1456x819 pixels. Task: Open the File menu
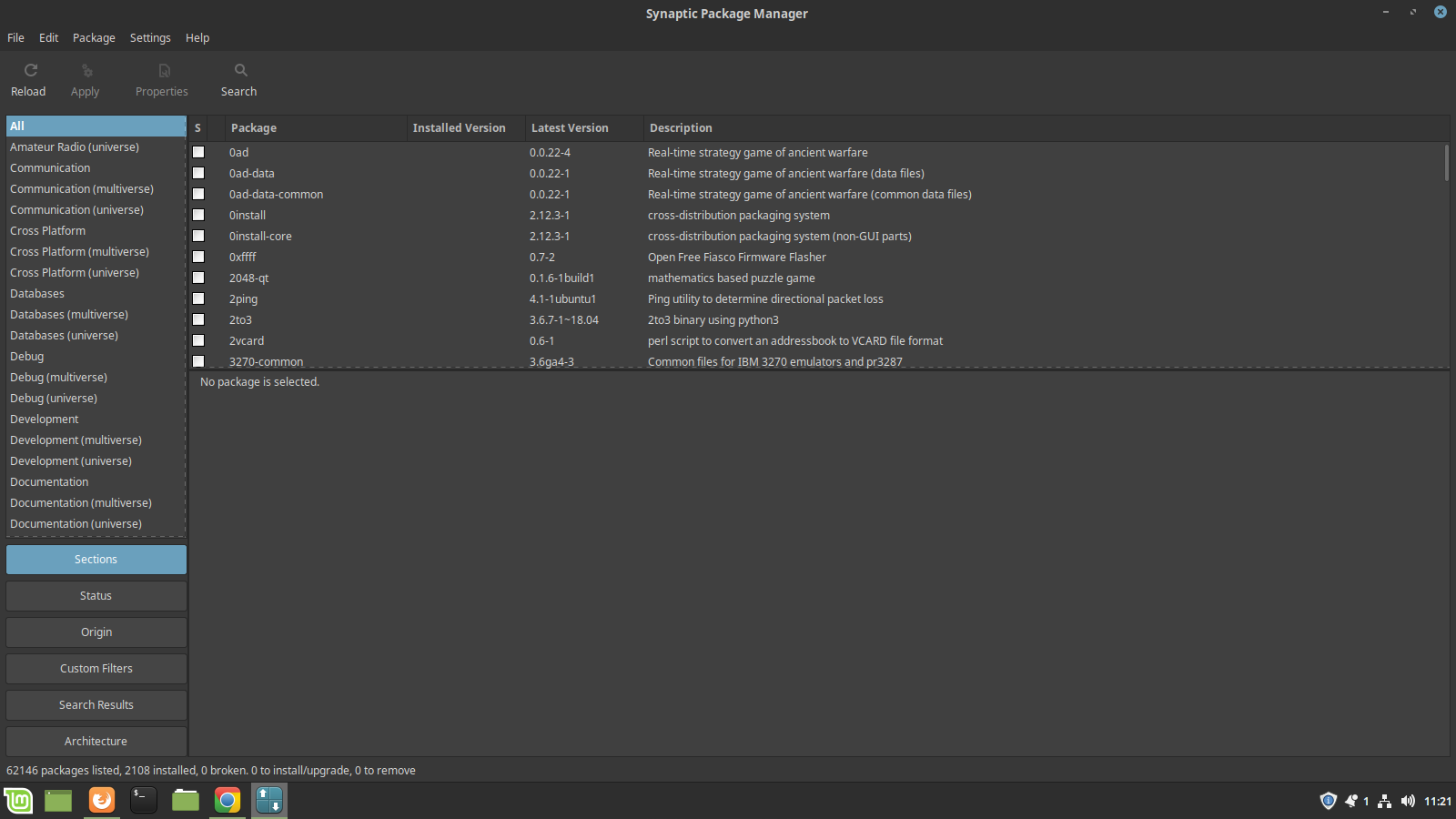coord(15,38)
